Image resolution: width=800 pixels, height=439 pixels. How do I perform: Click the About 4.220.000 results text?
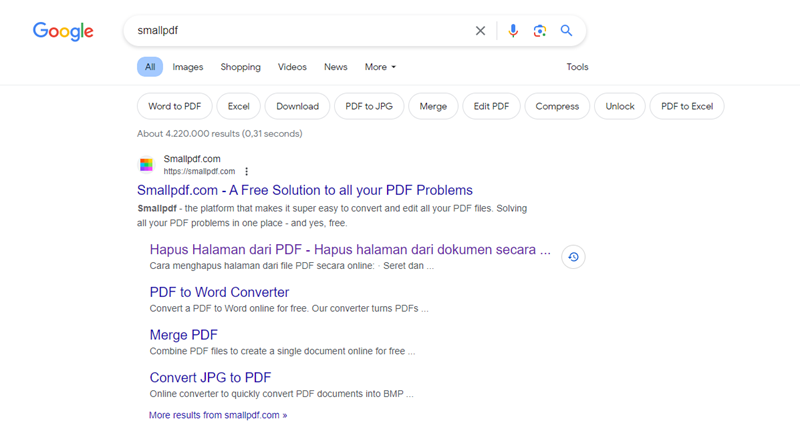point(219,134)
